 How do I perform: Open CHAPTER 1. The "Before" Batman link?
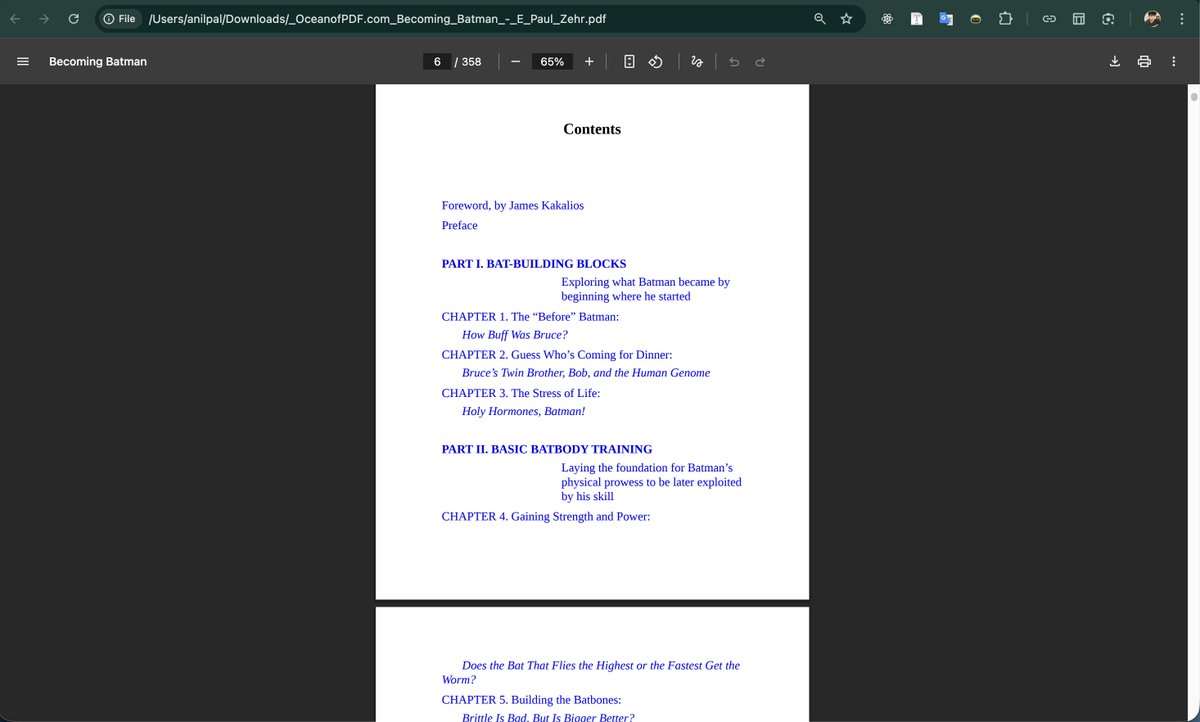530,317
